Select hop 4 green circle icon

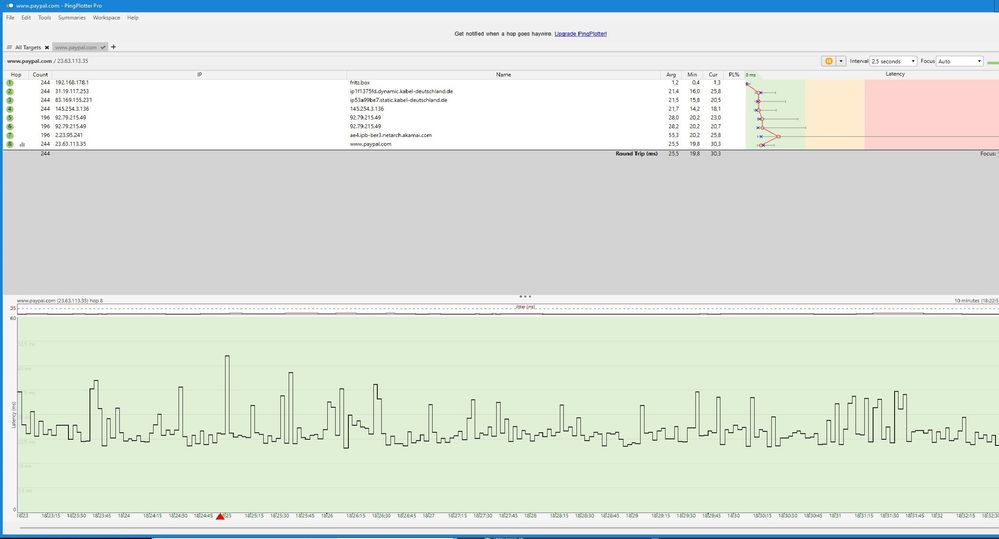coord(10,110)
